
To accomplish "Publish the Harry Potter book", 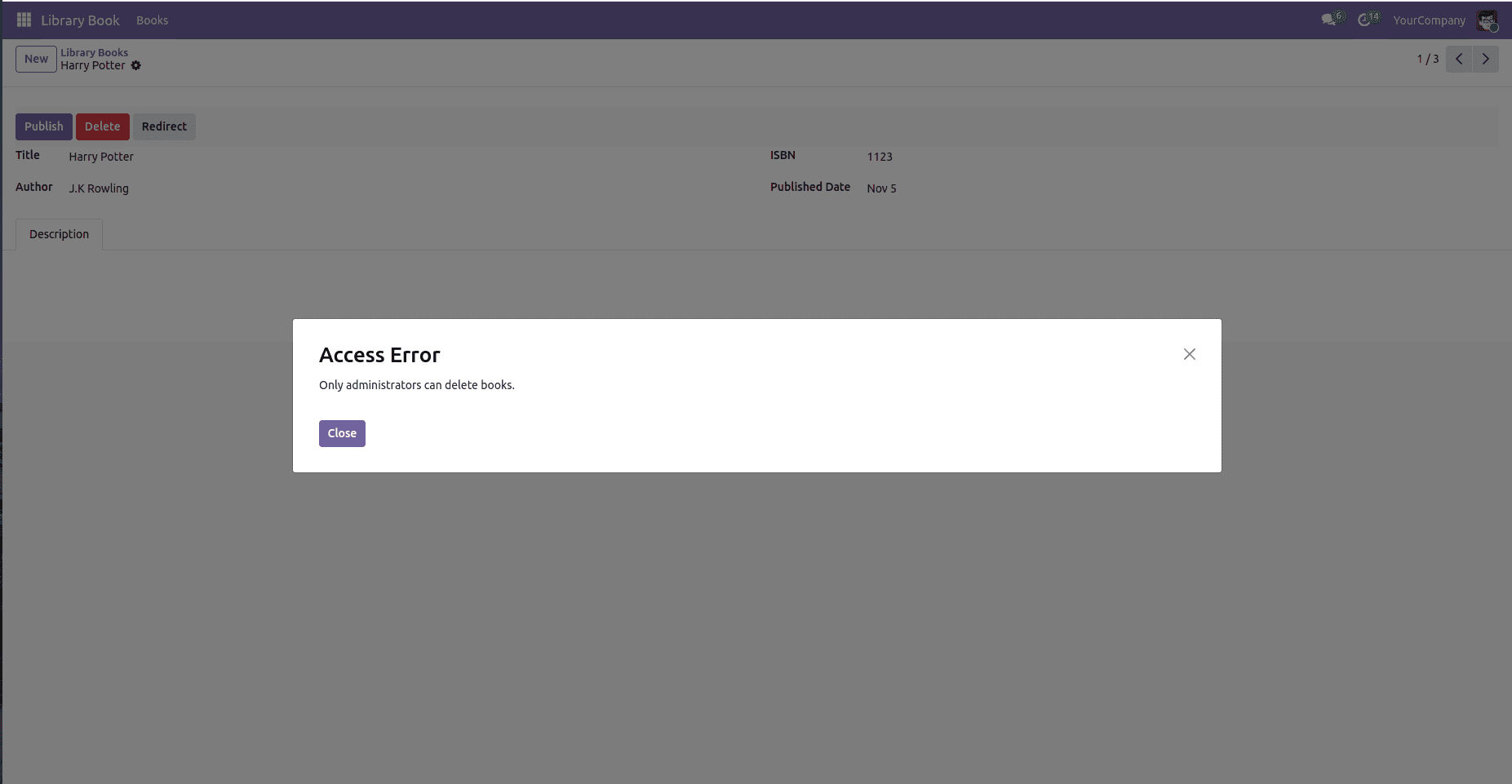I will (x=43, y=126).
